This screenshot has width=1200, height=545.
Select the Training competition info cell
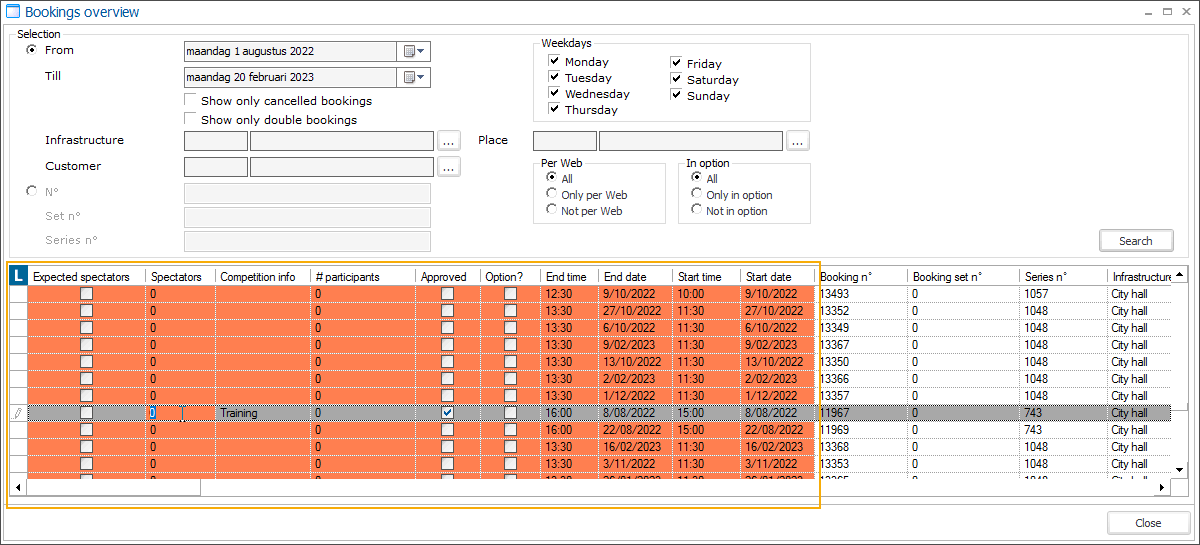click(x=263, y=413)
